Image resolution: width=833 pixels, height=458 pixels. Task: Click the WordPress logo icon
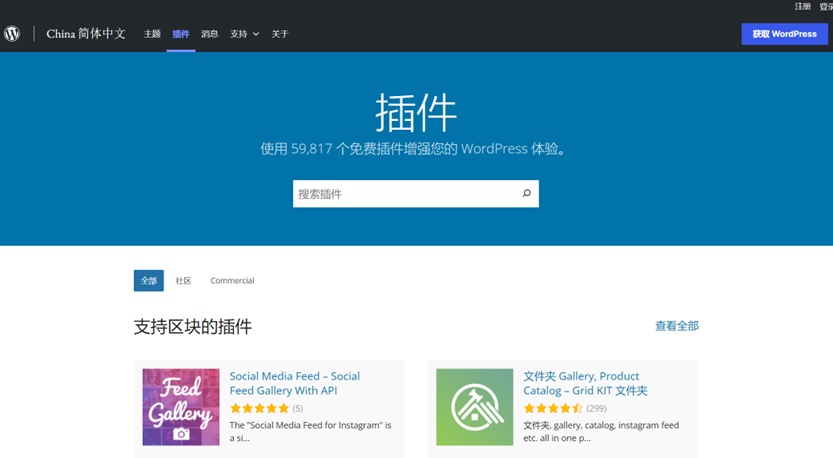(x=12, y=33)
